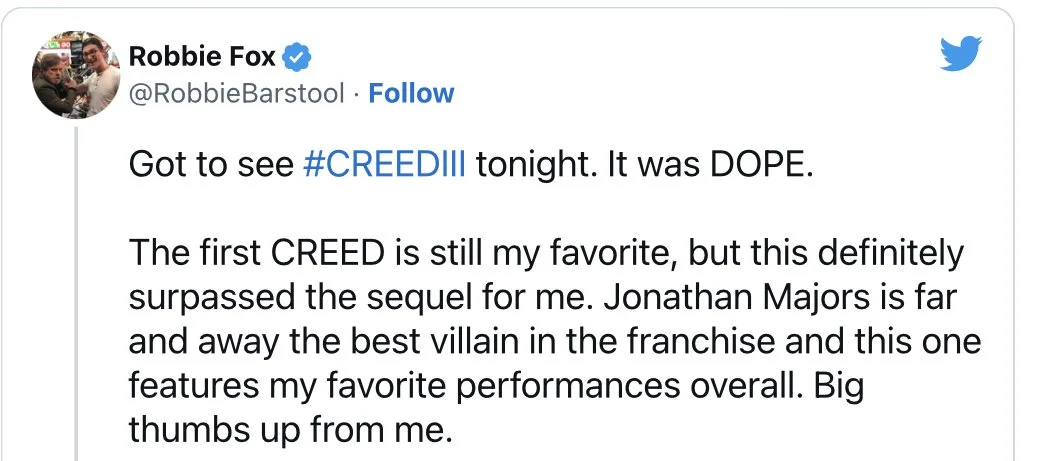Click the gray vertical line beside tweet
This screenshot has height=461, width=1043.
point(76,293)
